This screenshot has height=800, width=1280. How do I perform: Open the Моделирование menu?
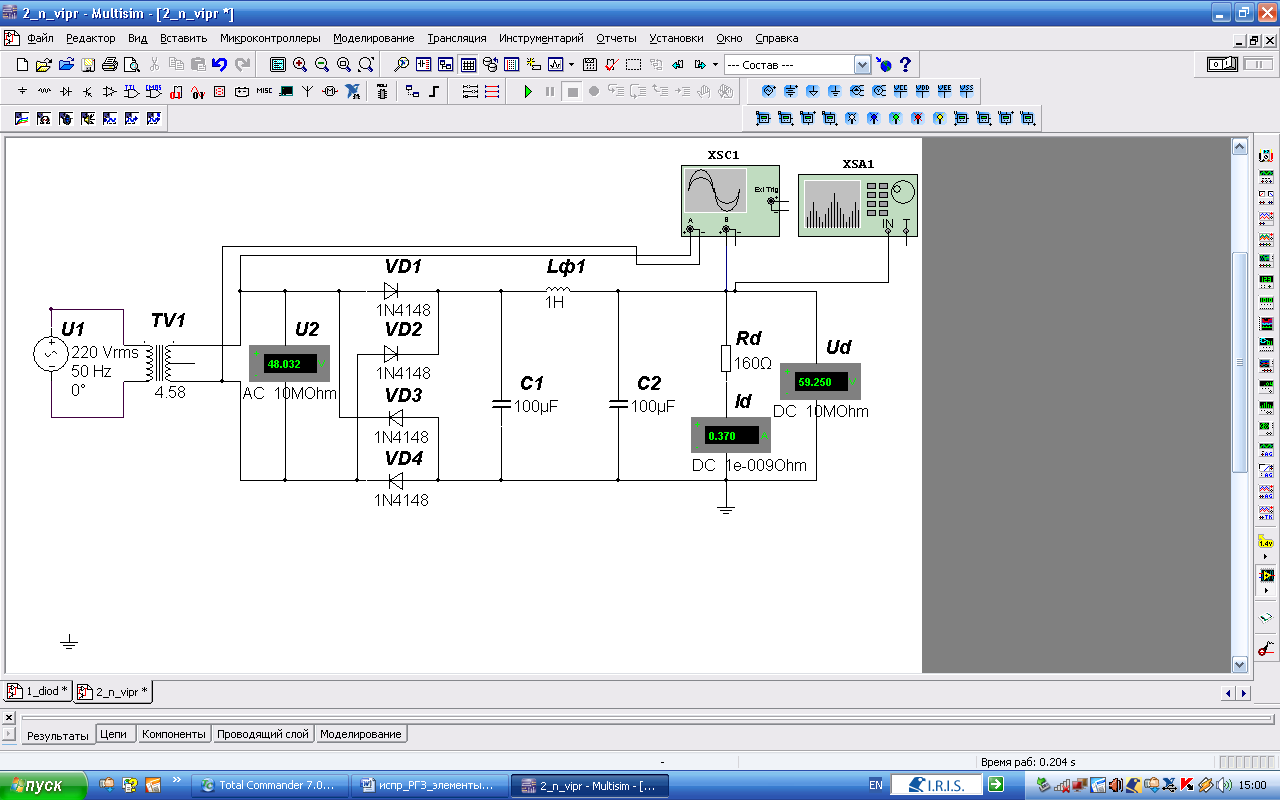374,38
